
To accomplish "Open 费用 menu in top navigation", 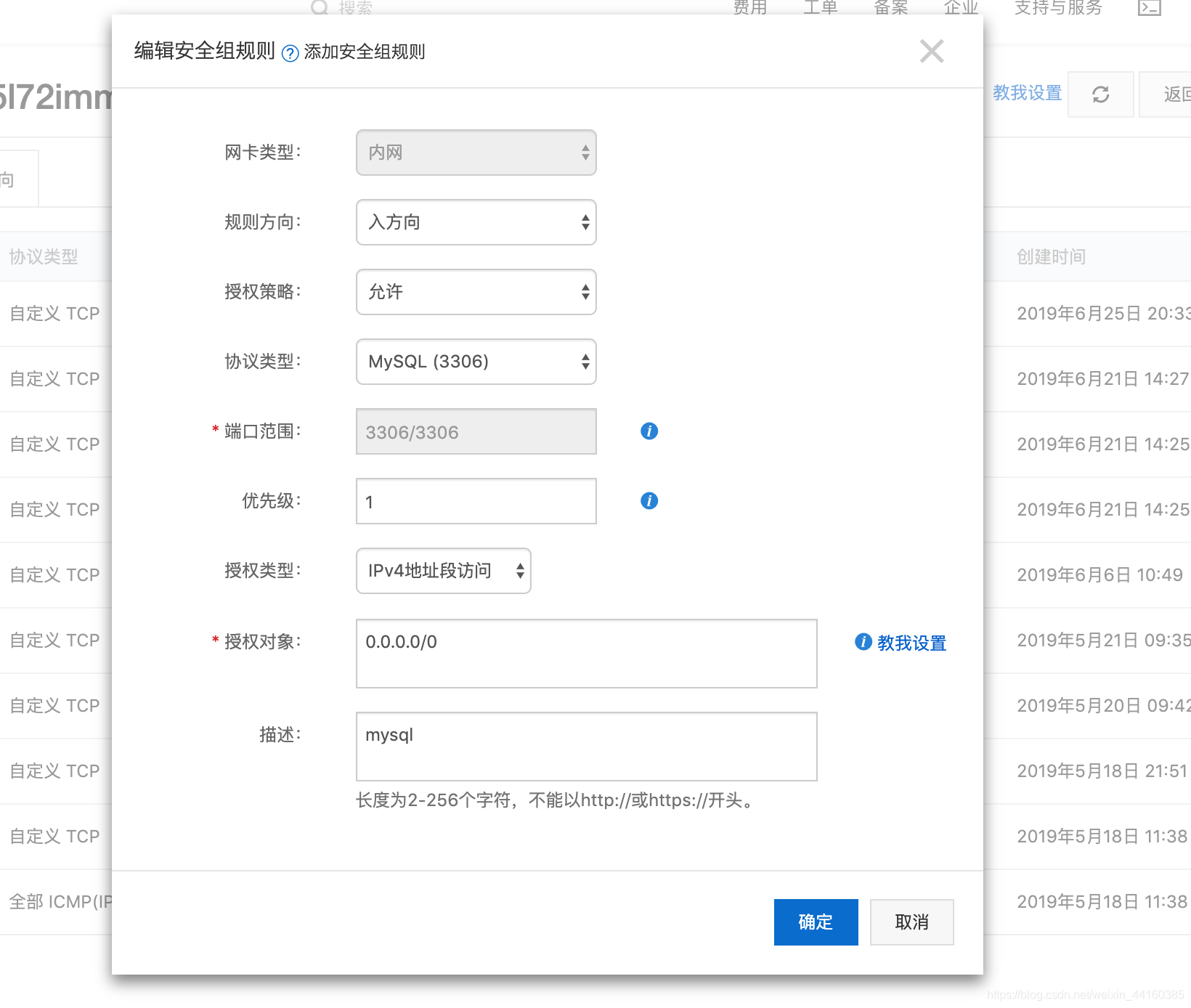I will (x=750, y=8).
